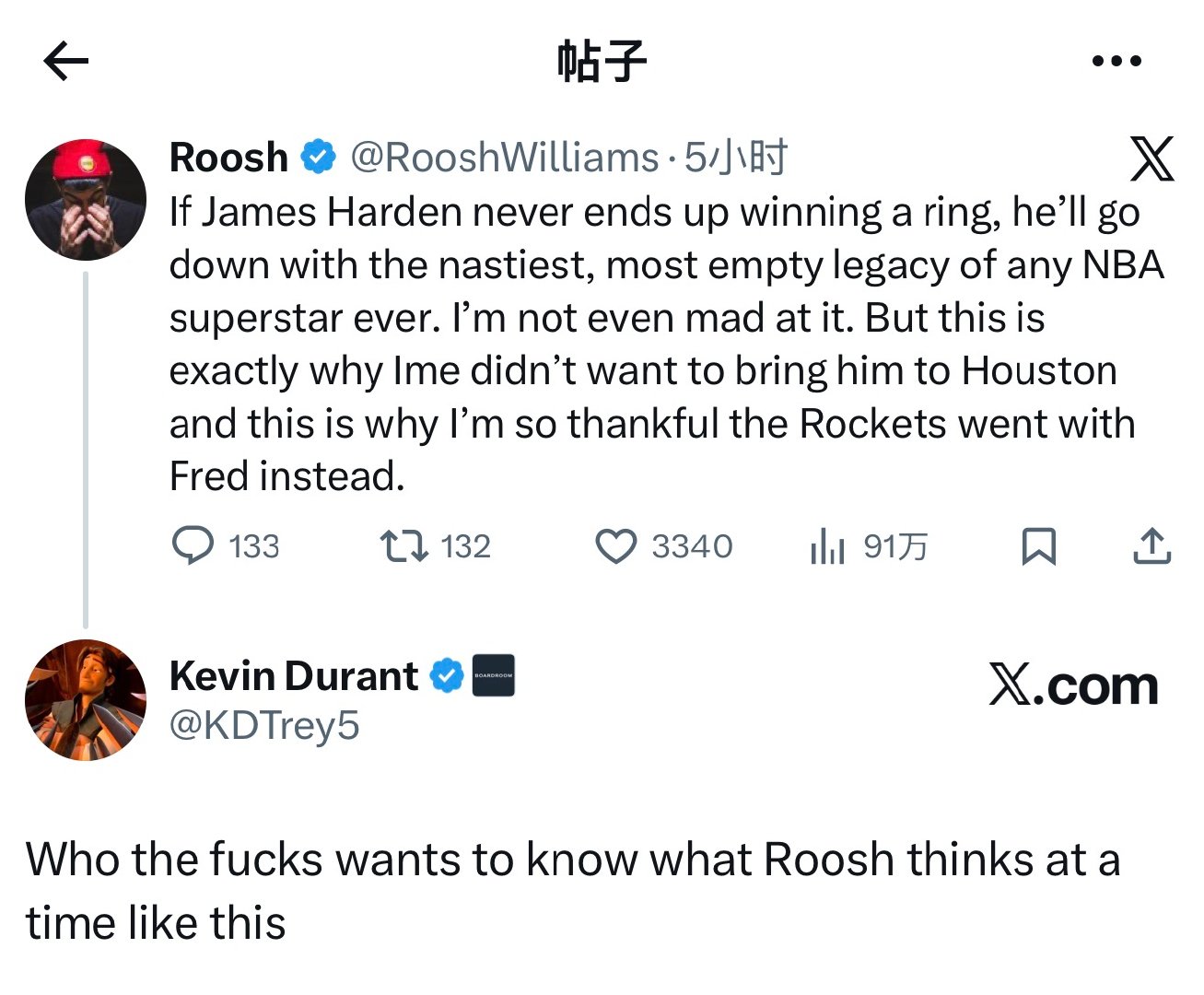Bookmark Roosh's post

pos(1039,545)
